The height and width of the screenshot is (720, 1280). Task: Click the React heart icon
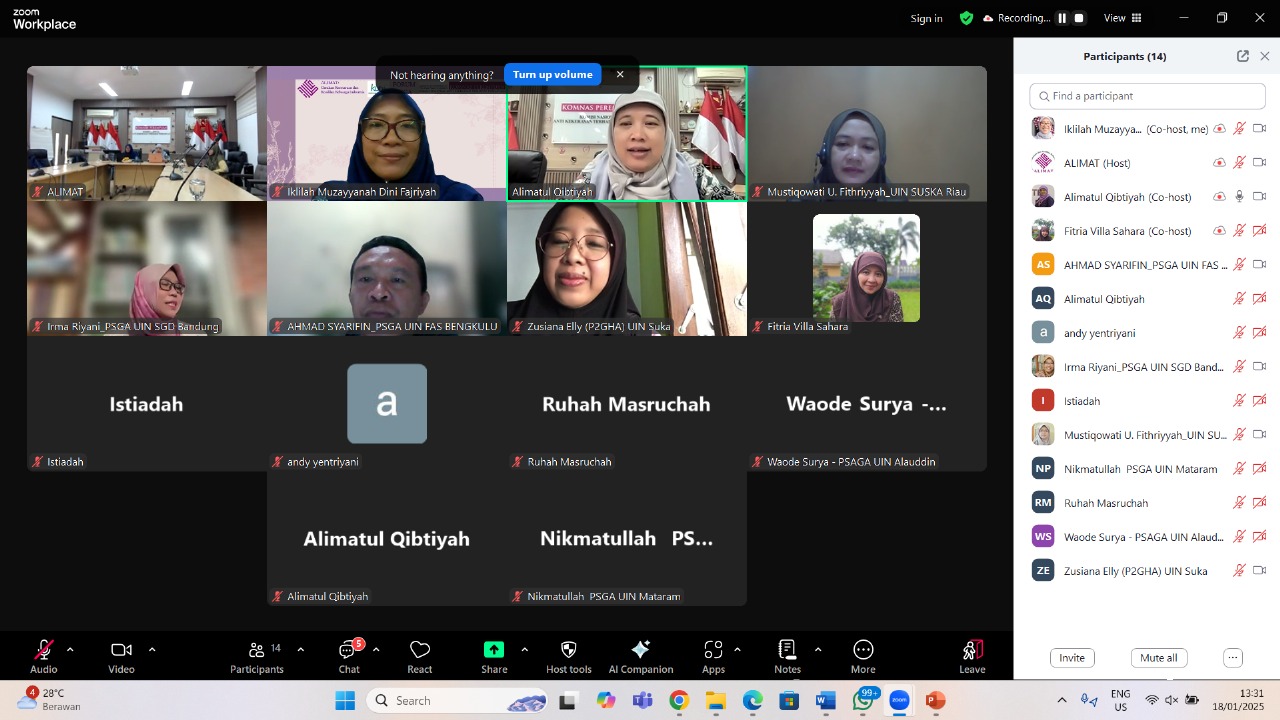[420, 656]
